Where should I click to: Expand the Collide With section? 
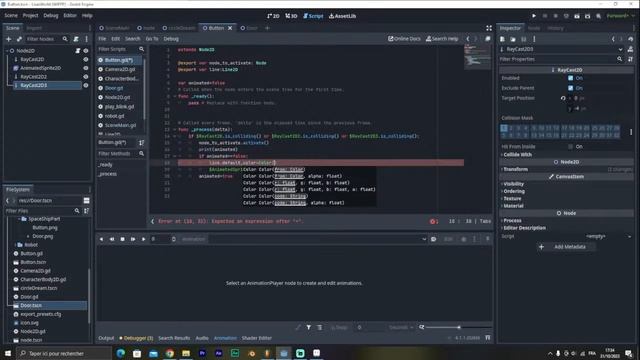click(x=517, y=155)
